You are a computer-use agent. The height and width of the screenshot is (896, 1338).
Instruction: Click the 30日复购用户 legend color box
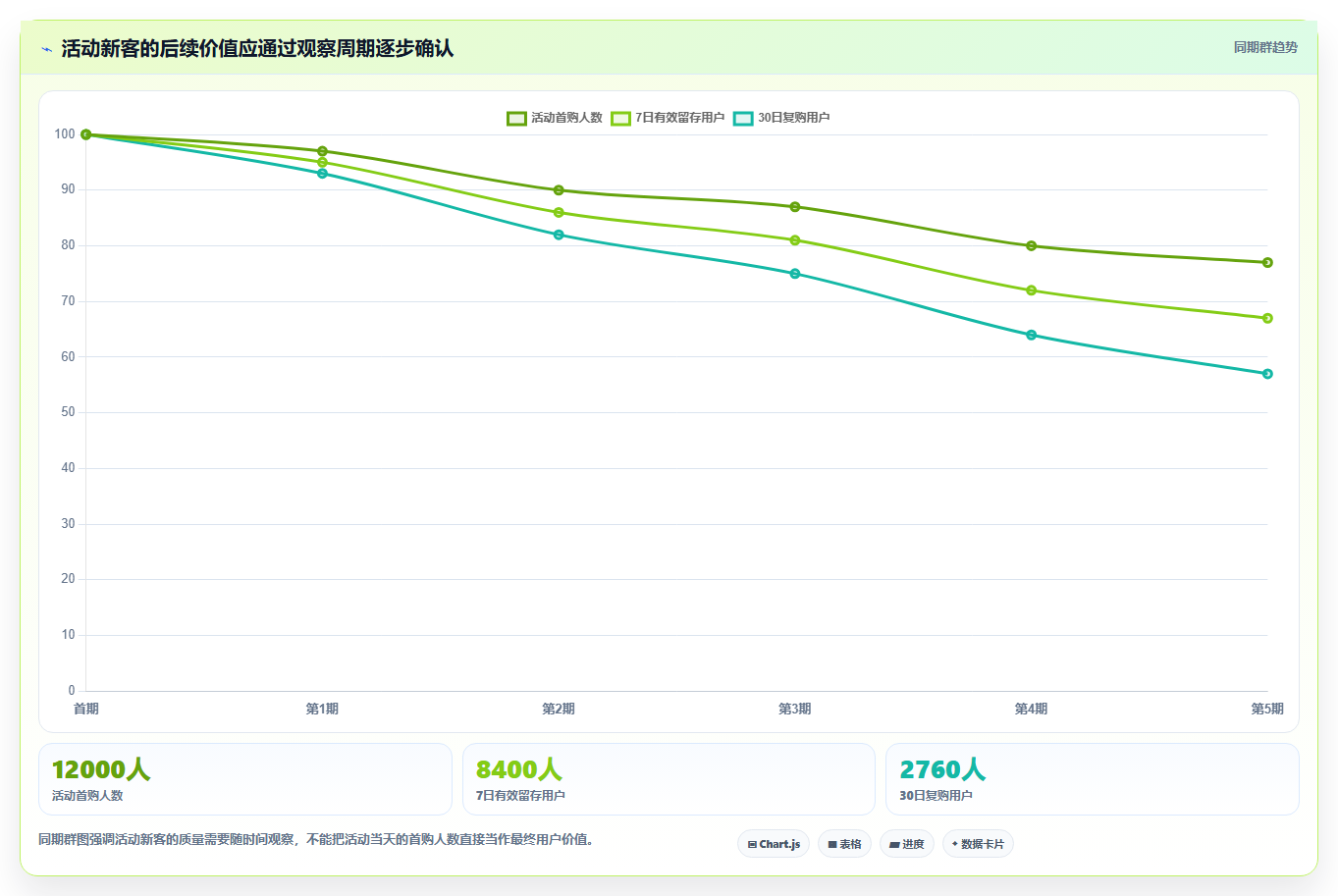click(x=743, y=118)
